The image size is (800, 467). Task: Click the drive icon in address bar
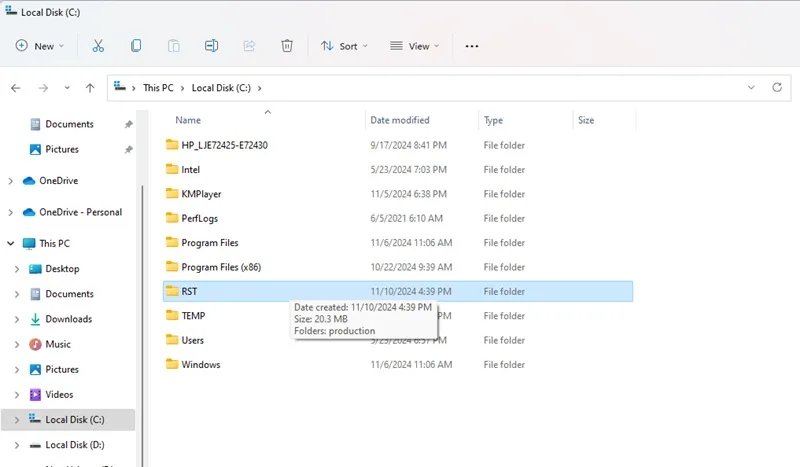[x=120, y=86]
